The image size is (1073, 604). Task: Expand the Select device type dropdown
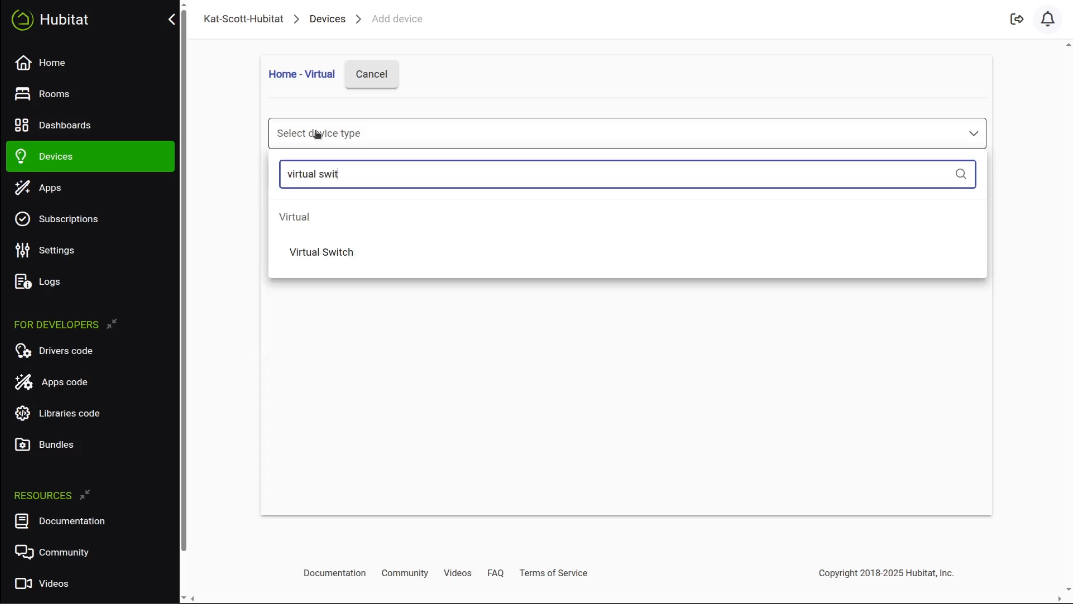(627, 133)
